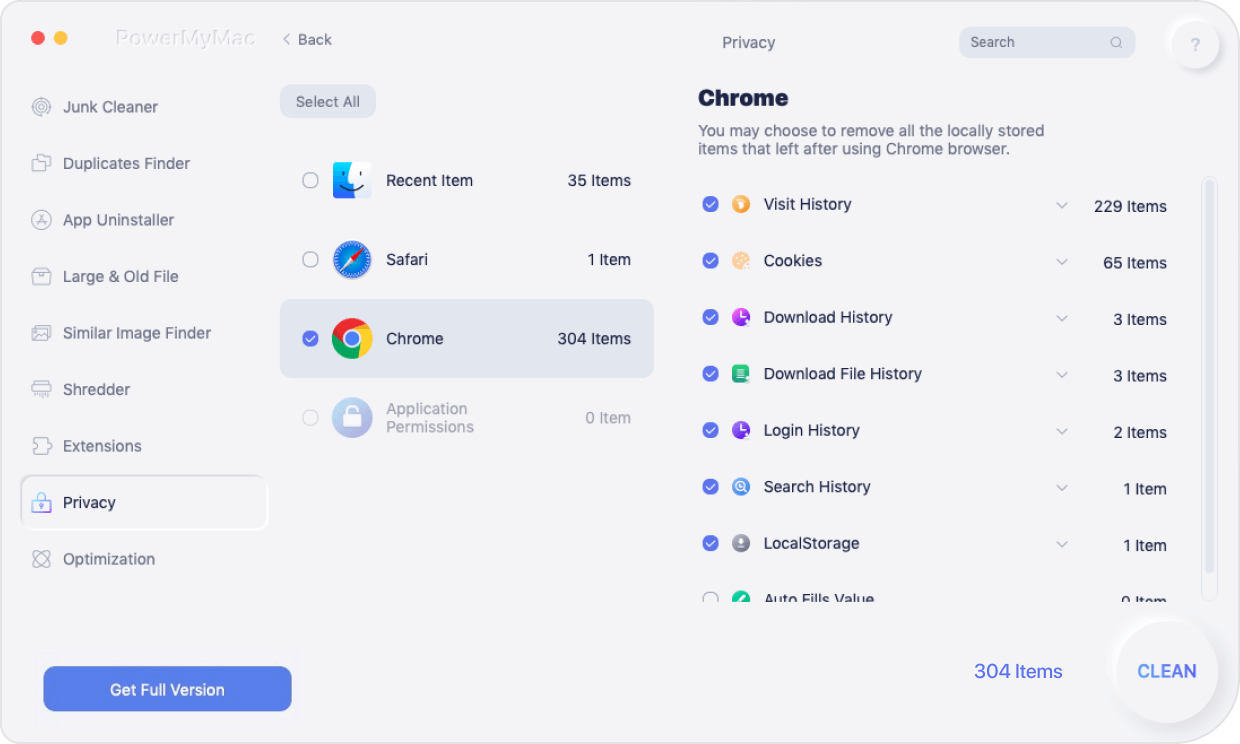Screen dimensions: 1240x744
Task: Click the question mark help icon
Action: pos(1195,44)
